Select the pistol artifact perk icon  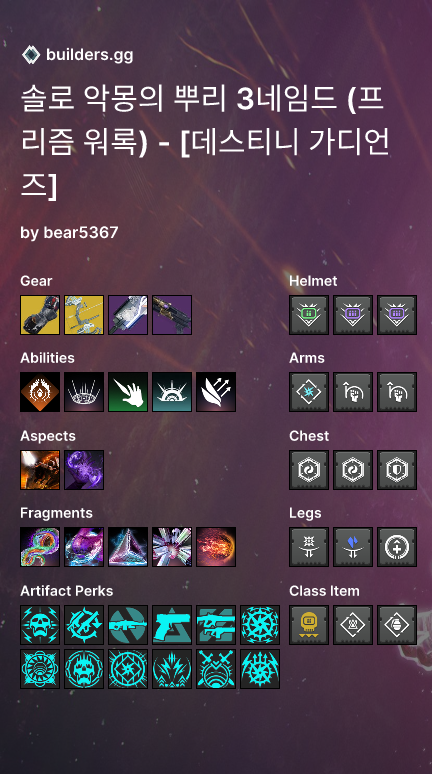coord(172,625)
